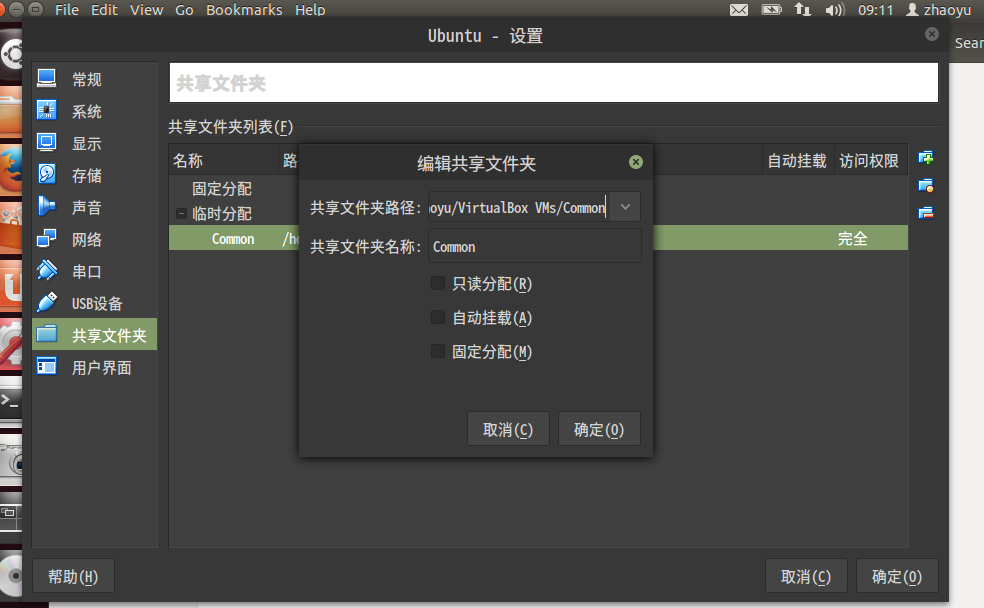Enable the 自动挂载 checkbox
Viewport: 984px width, 608px height.
pos(437,318)
